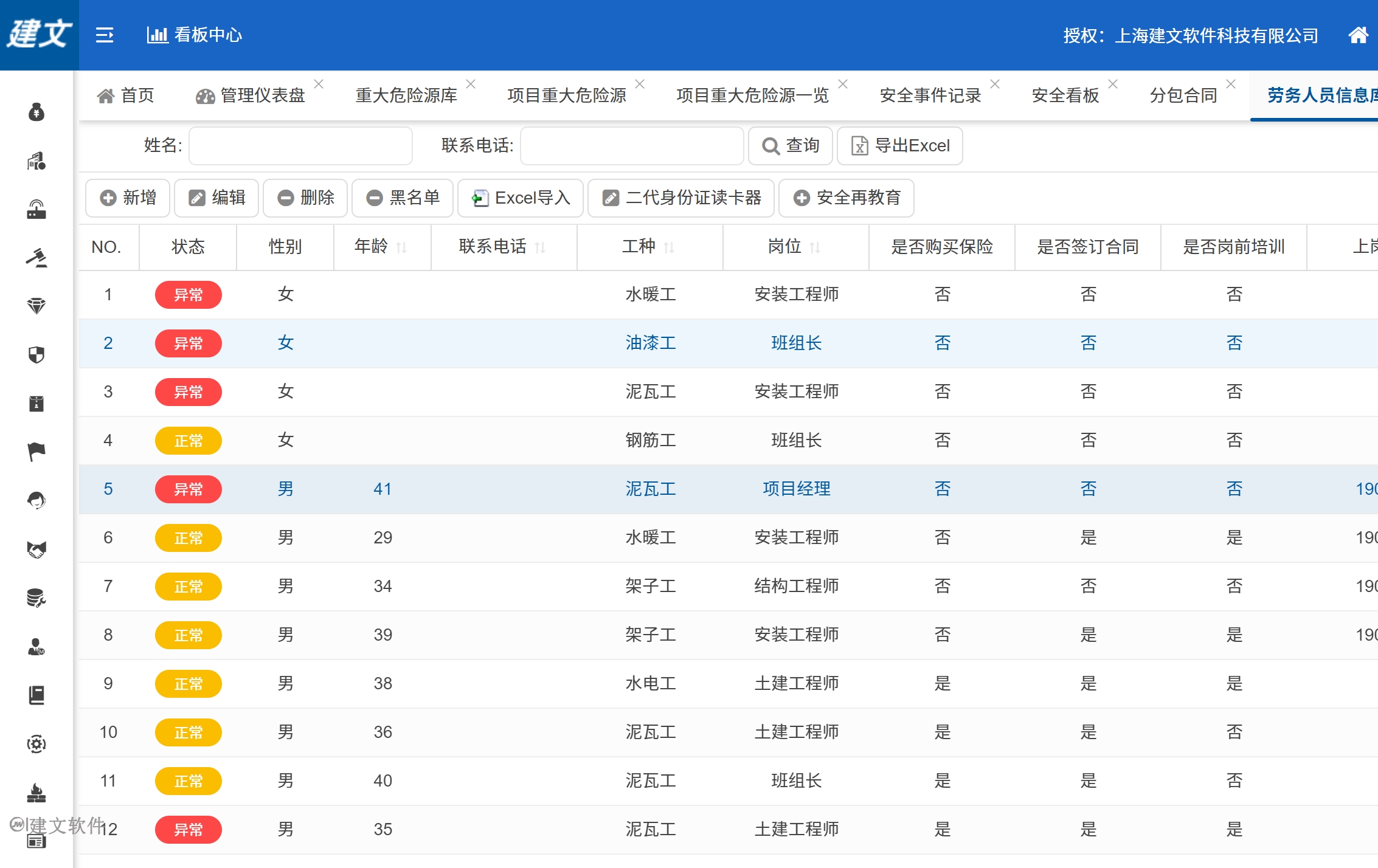1378x868 pixels.
Task: Open the money bag sidebar icon
Action: pyautogui.click(x=36, y=112)
